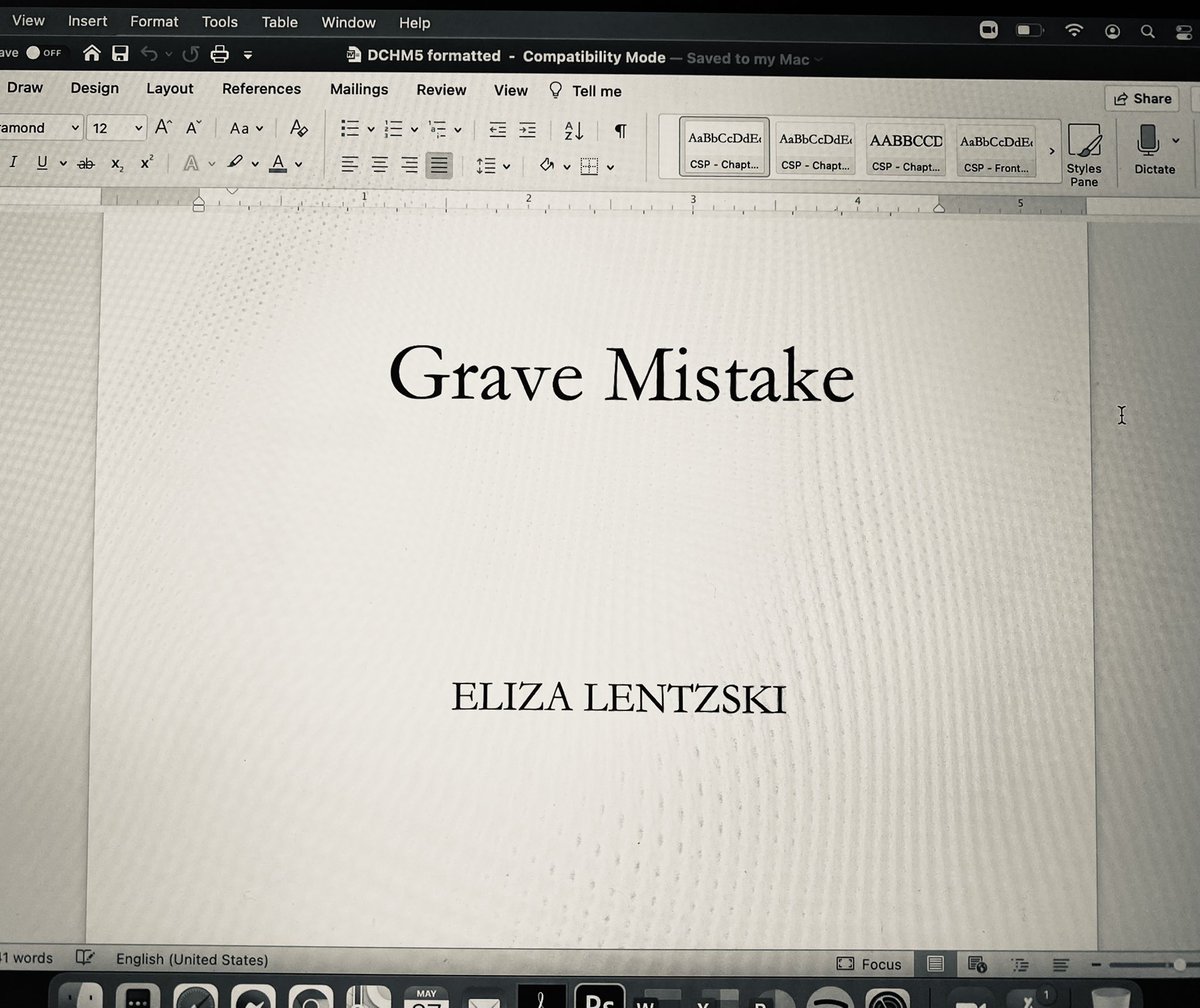Print the document using printer icon
Viewport: 1200px width, 1008px height.
click(219, 54)
